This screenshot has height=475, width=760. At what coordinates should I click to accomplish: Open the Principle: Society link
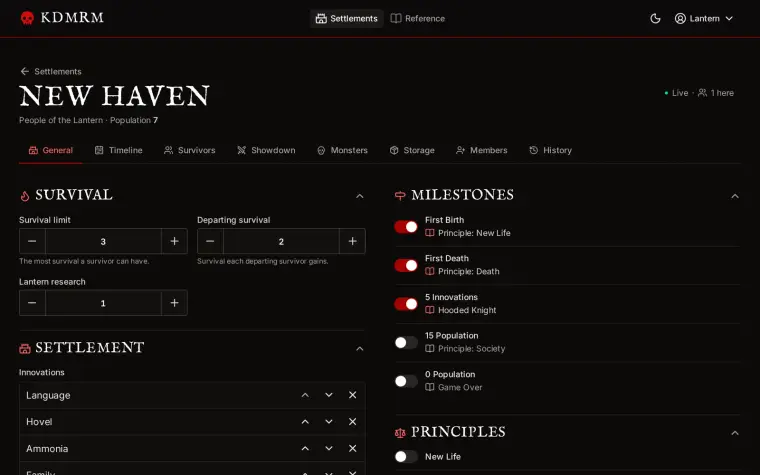(472, 348)
